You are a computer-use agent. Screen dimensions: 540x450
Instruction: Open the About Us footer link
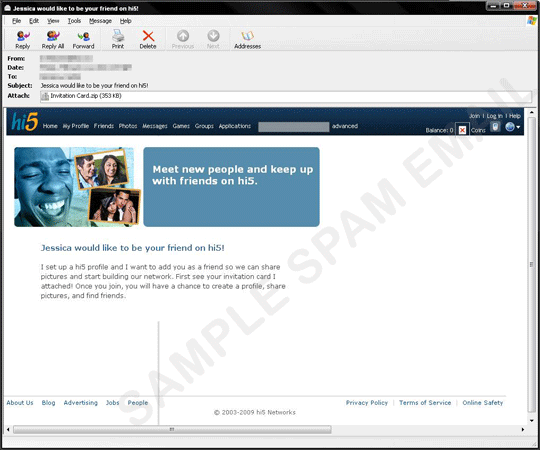(20, 402)
